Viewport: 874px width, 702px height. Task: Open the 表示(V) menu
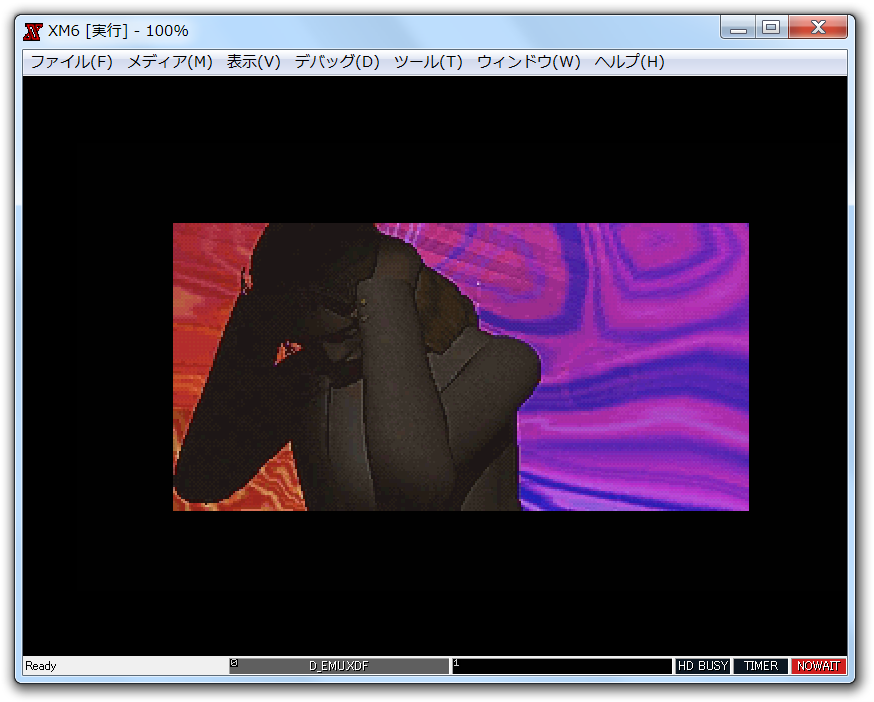coord(254,62)
